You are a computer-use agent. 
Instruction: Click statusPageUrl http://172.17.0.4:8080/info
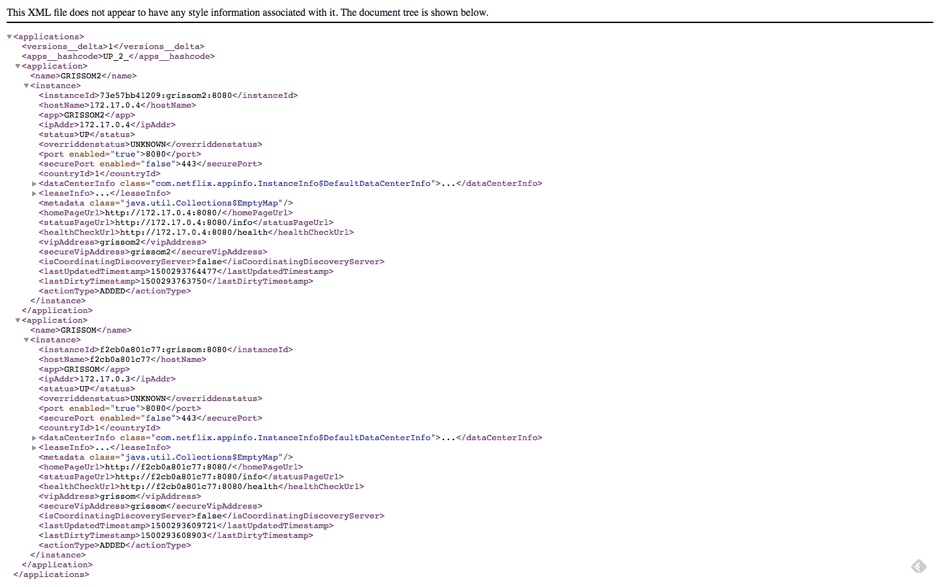186,222
